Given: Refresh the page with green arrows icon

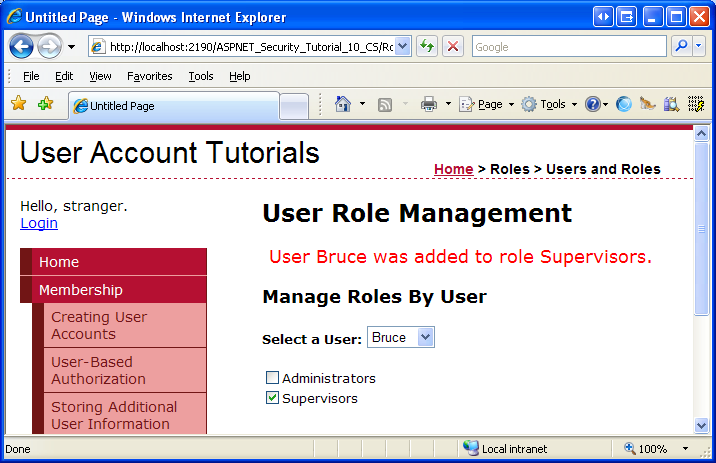Looking at the screenshot, I should tap(427, 46).
